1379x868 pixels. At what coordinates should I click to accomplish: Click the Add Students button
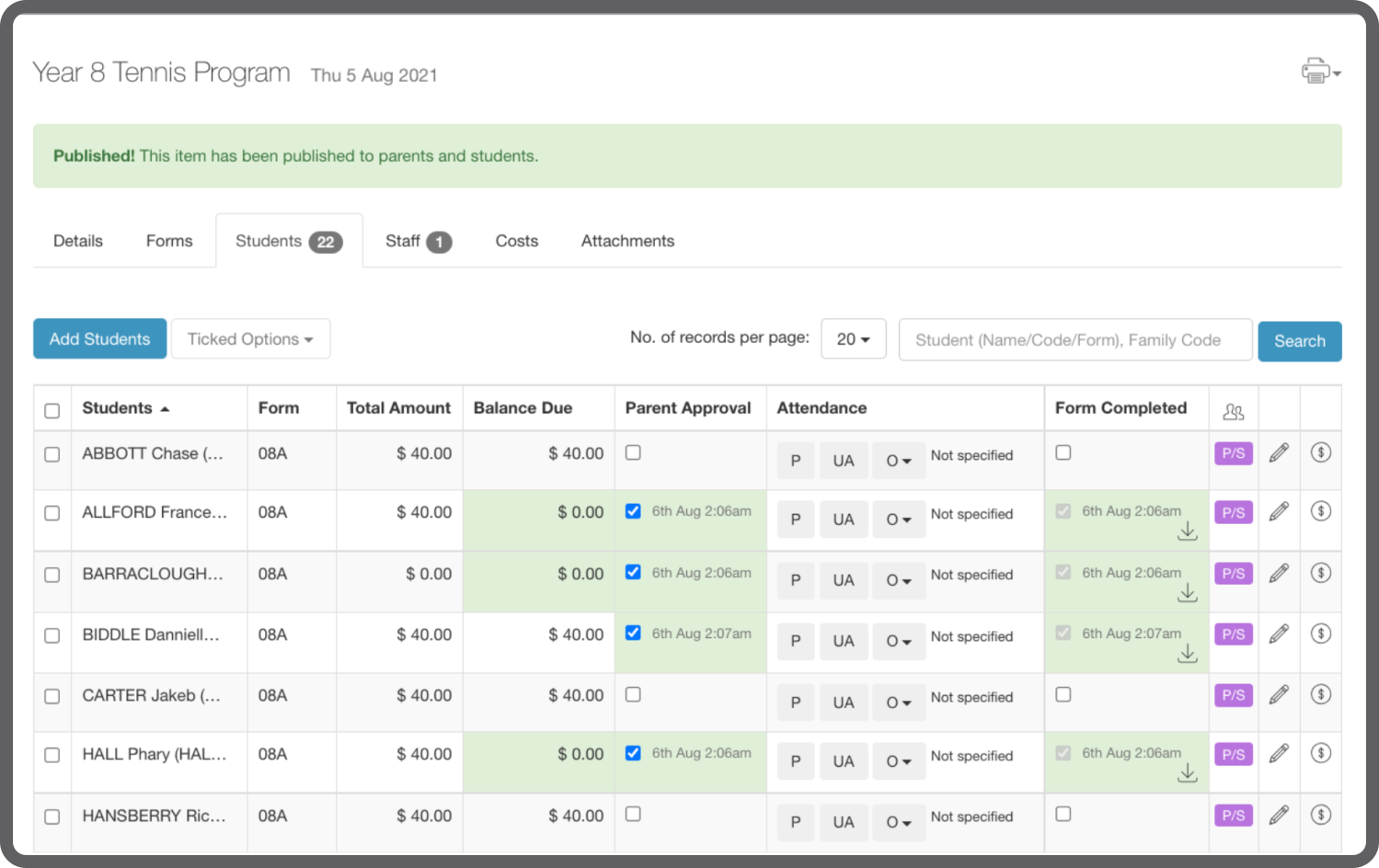point(100,339)
